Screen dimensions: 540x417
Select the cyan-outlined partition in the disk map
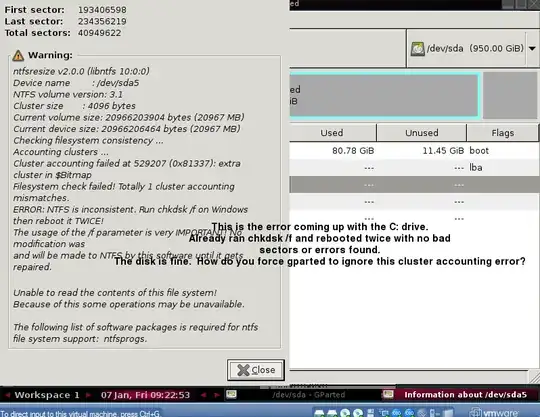pyautogui.click(x=384, y=95)
